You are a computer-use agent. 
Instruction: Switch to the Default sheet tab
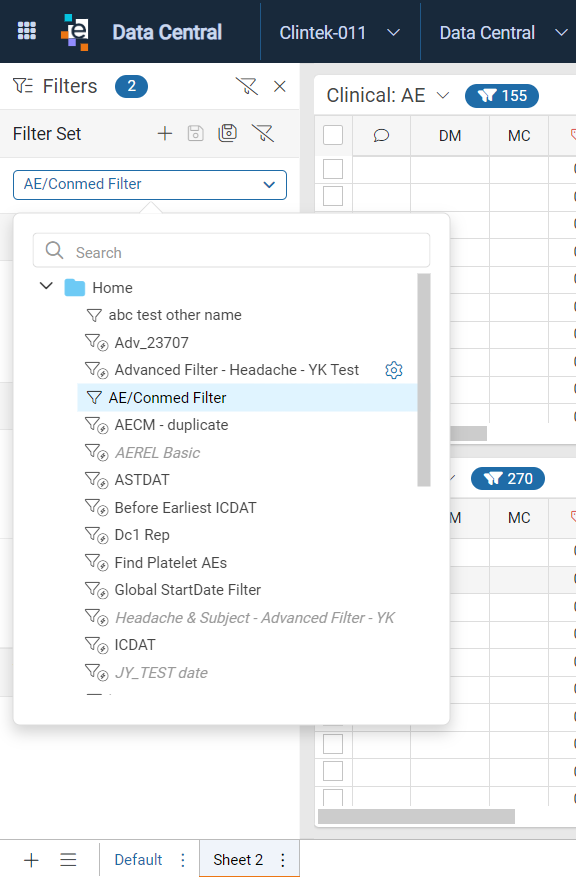(138, 860)
